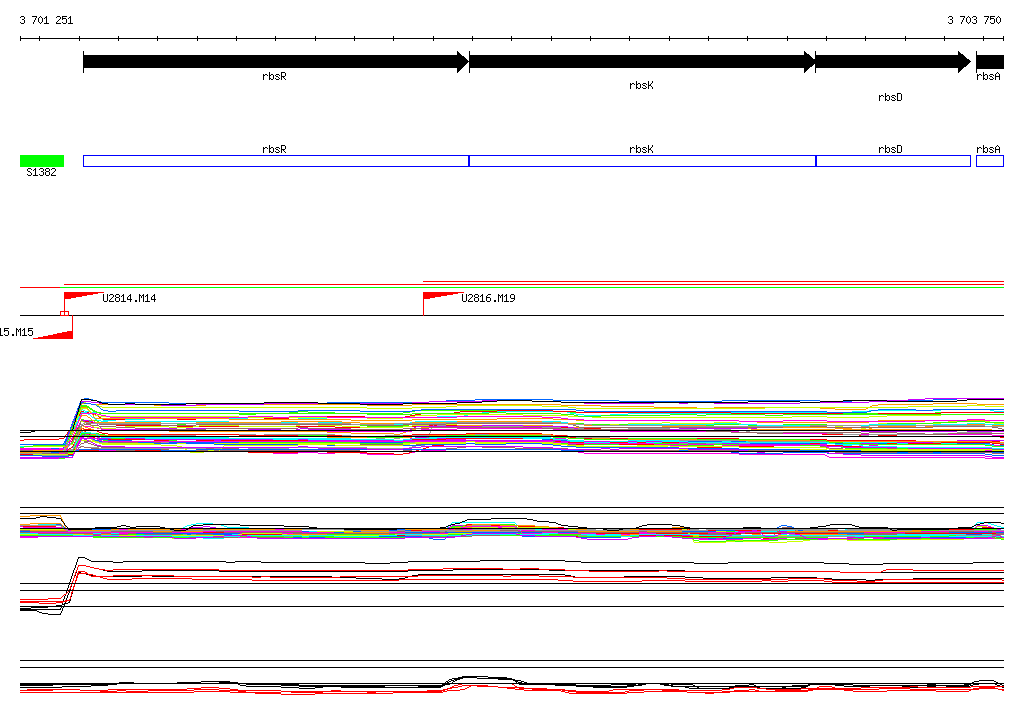Click the U2814.M14 text label

coord(129,299)
